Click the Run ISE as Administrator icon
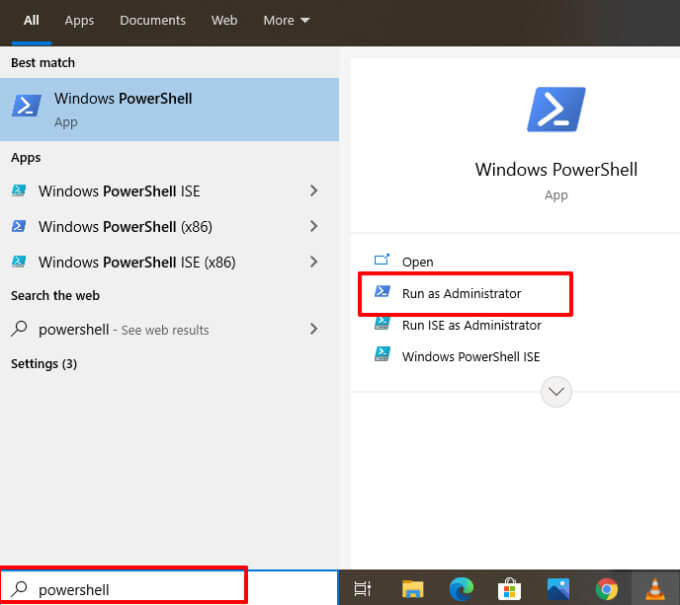This screenshot has width=680, height=605. click(x=382, y=323)
